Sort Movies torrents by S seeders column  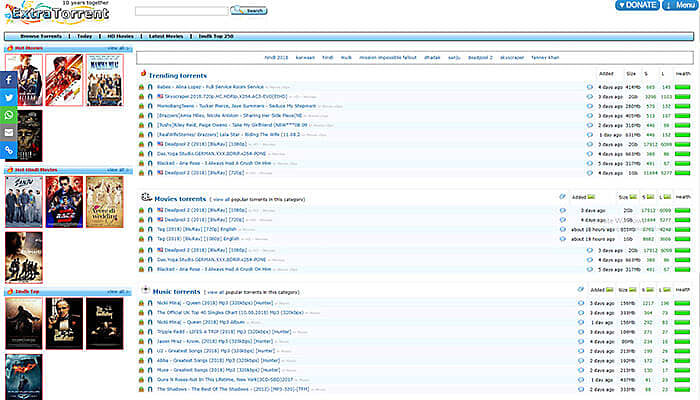coord(648,197)
